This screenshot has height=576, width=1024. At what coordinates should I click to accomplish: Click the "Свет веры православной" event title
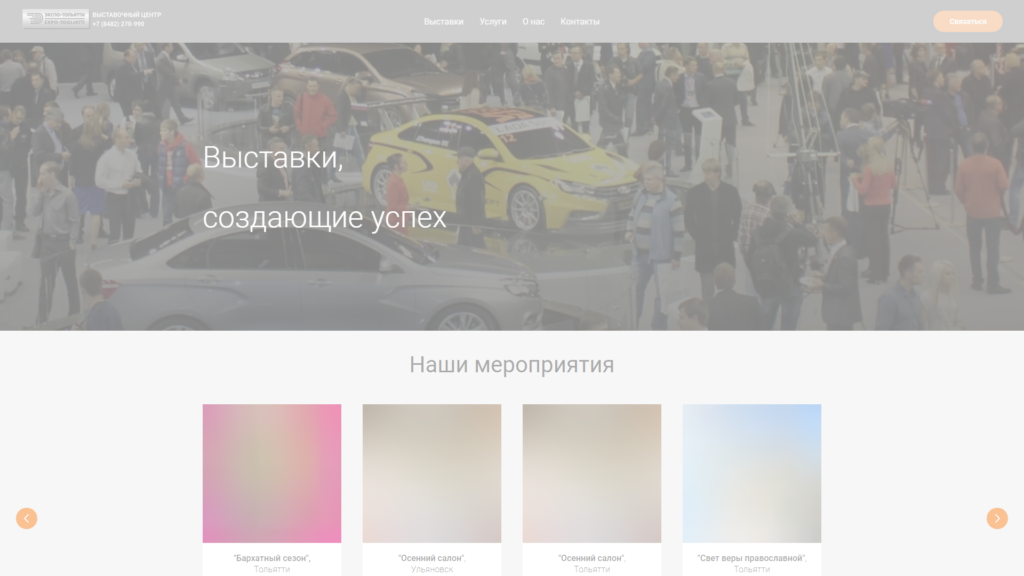coord(752,558)
